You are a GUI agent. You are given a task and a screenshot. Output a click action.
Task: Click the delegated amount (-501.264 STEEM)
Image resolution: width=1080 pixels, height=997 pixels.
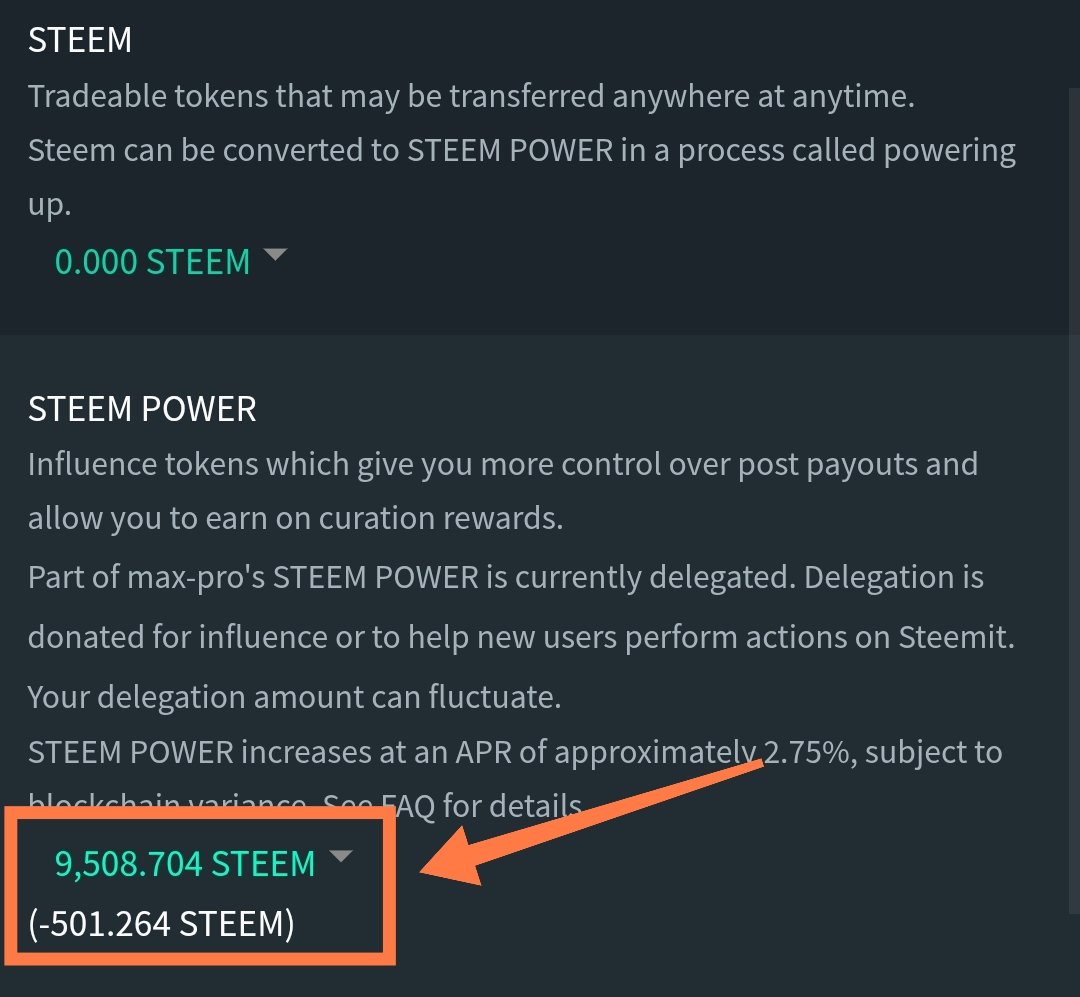coord(161,924)
